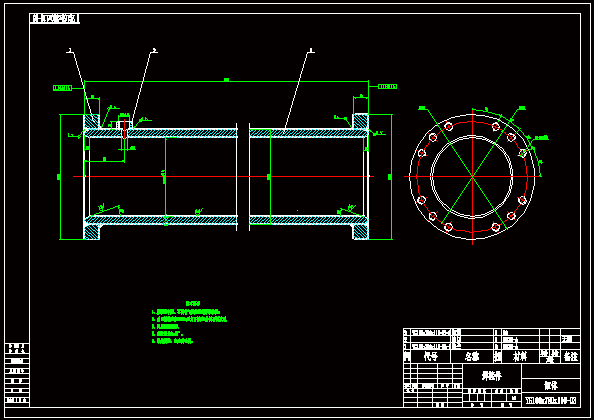Click the green tolerance frame left of the top dimension line

click(x=63, y=88)
